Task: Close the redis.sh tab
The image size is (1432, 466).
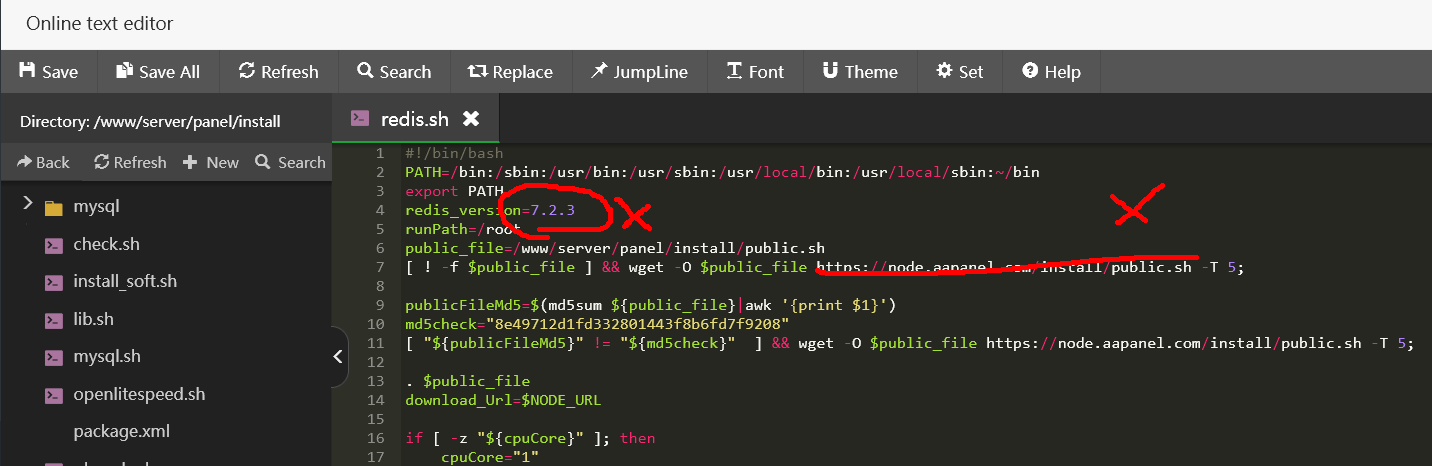Action: (470, 119)
